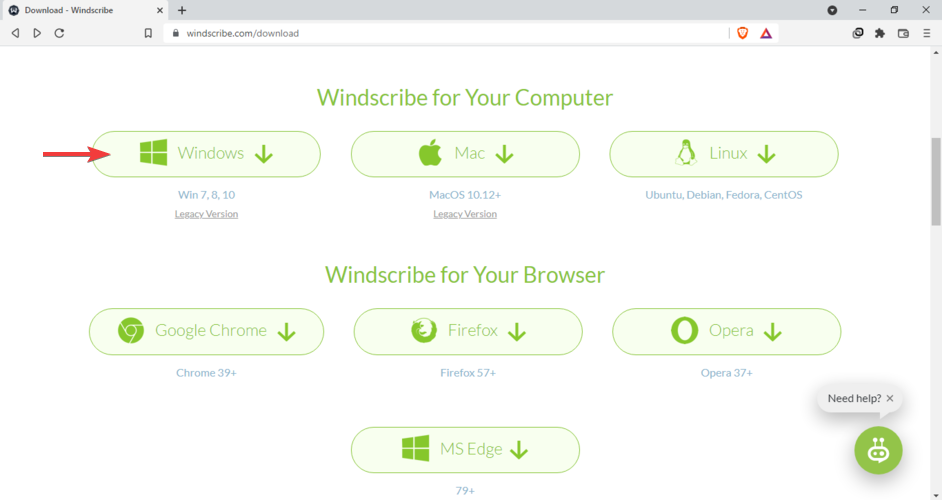Click the Windscribe for Your Computer heading
This screenshot has width=942, height=500.
[465, 97]
